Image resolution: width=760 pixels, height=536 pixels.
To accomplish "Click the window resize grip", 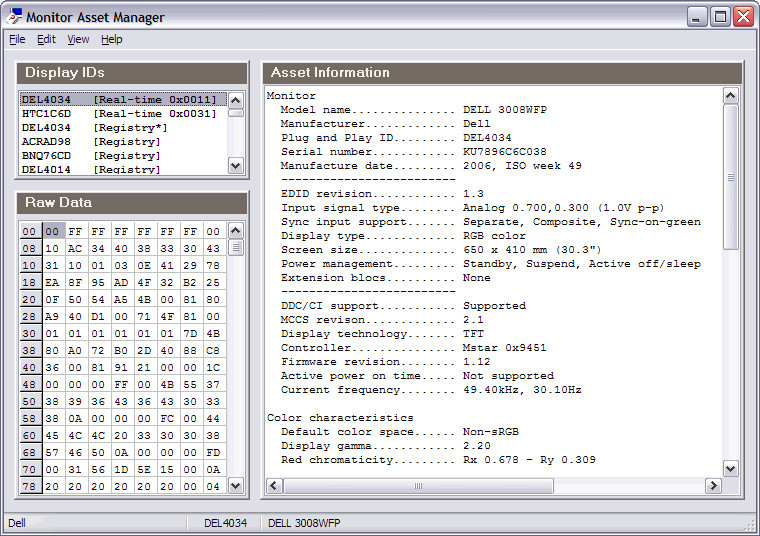I will point(749,525).
